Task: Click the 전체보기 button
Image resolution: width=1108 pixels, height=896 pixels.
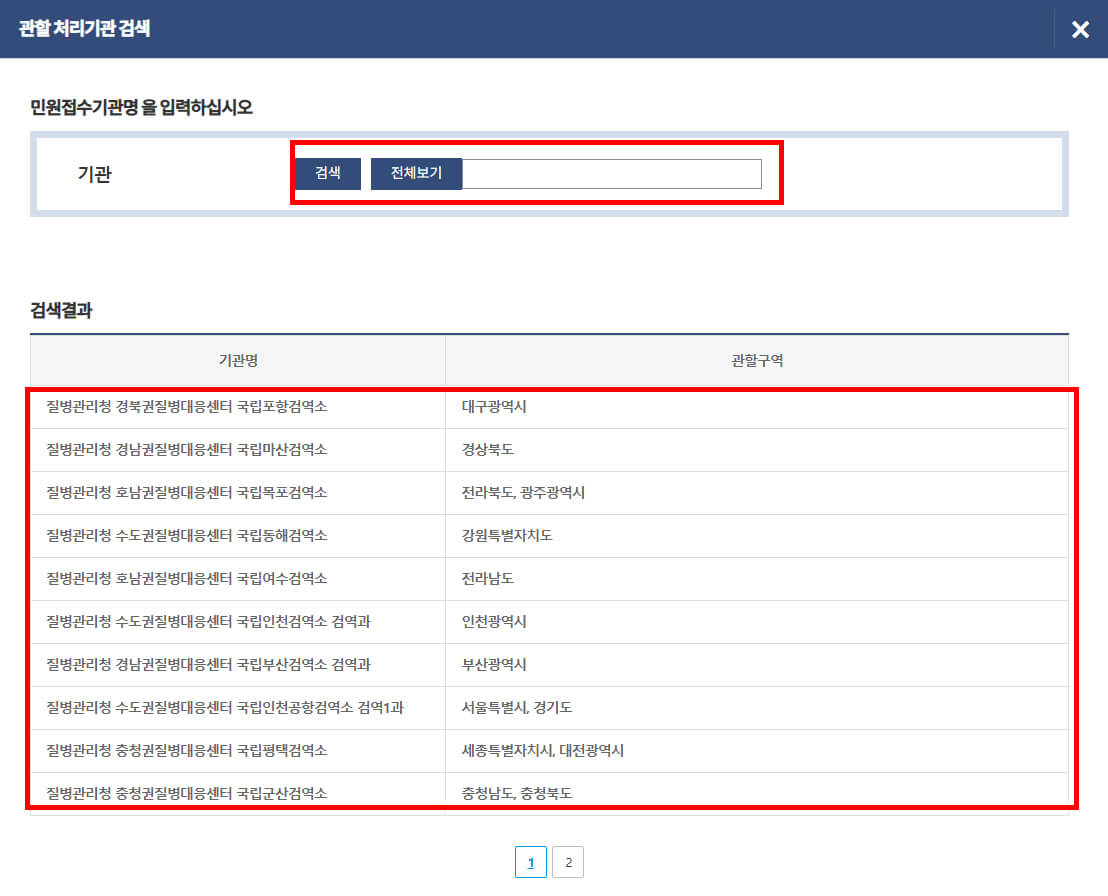Action: point(416,173)
